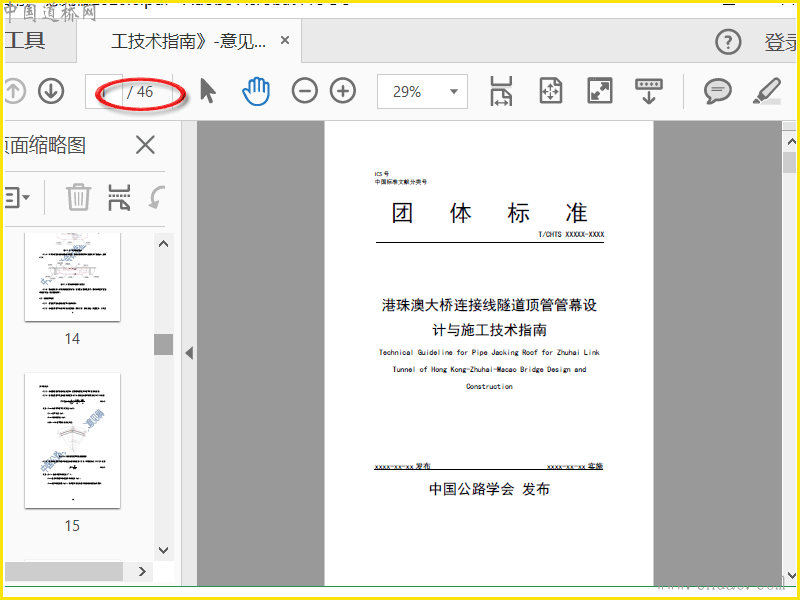Click the document vertical scrollbar thumb
This screenshot has height=600, width=800.
(x=789, y=162)
